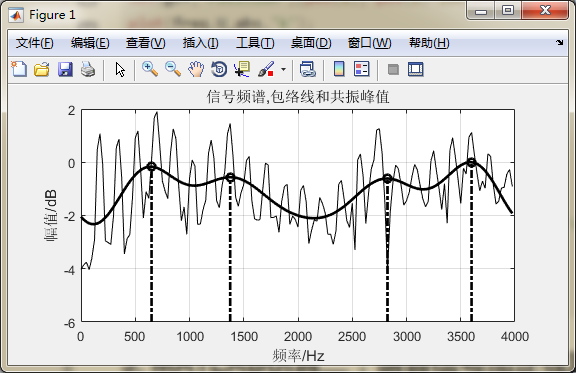Select the Brush data tool
The height and width of the screenshot is (373, 576).
[x=266, y=69]
